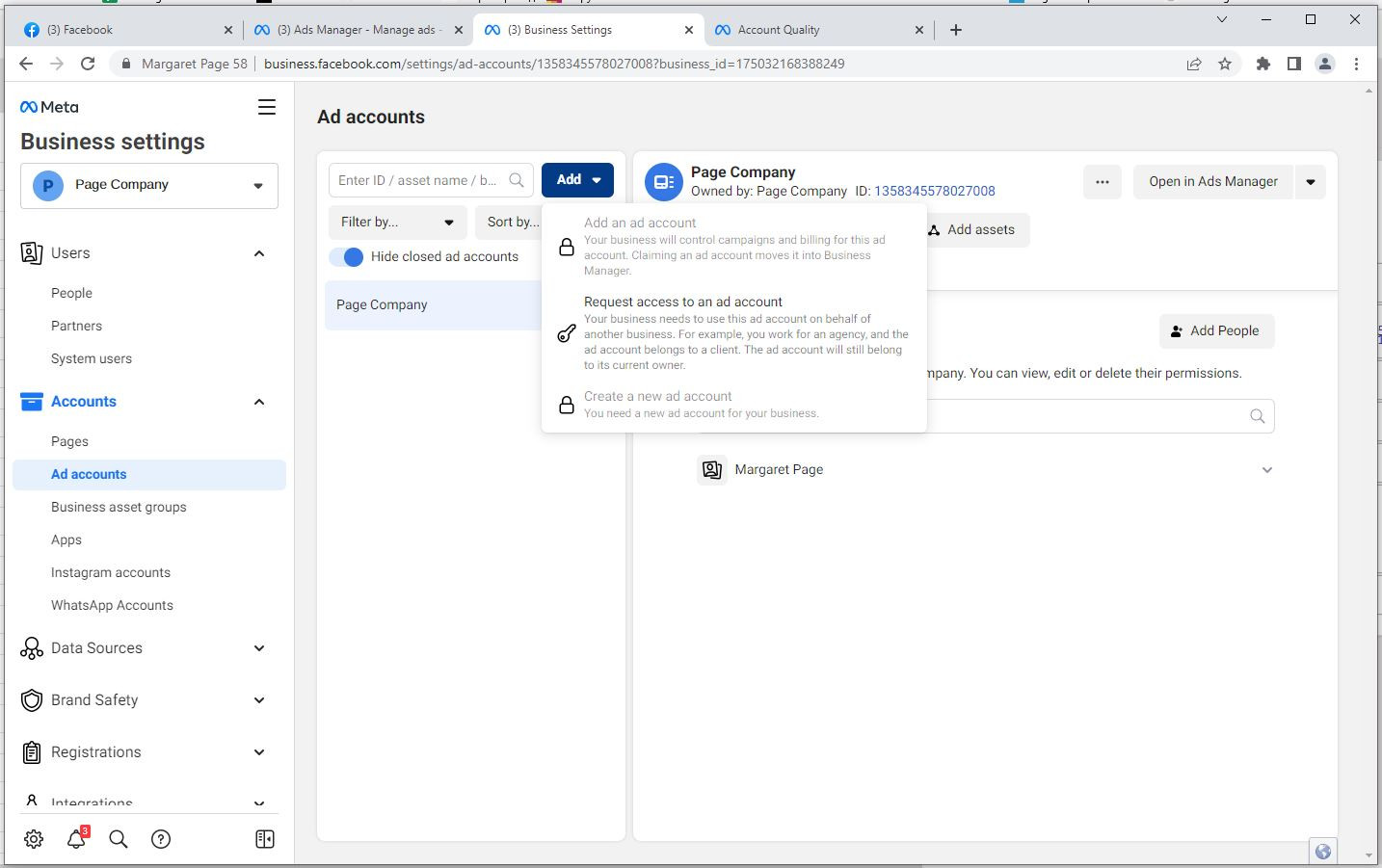Viewport: 1382px width, 868px height.
Task: Expand the Brand Safety section
Action: pos(259,700)
